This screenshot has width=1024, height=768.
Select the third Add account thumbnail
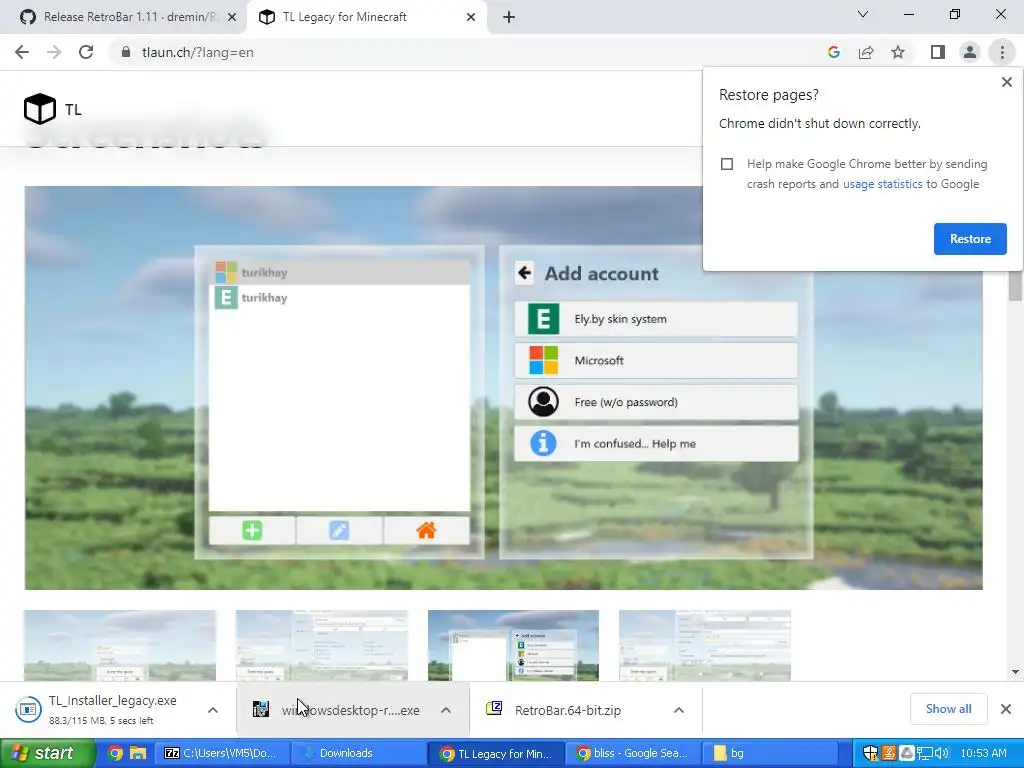[513, 645]
